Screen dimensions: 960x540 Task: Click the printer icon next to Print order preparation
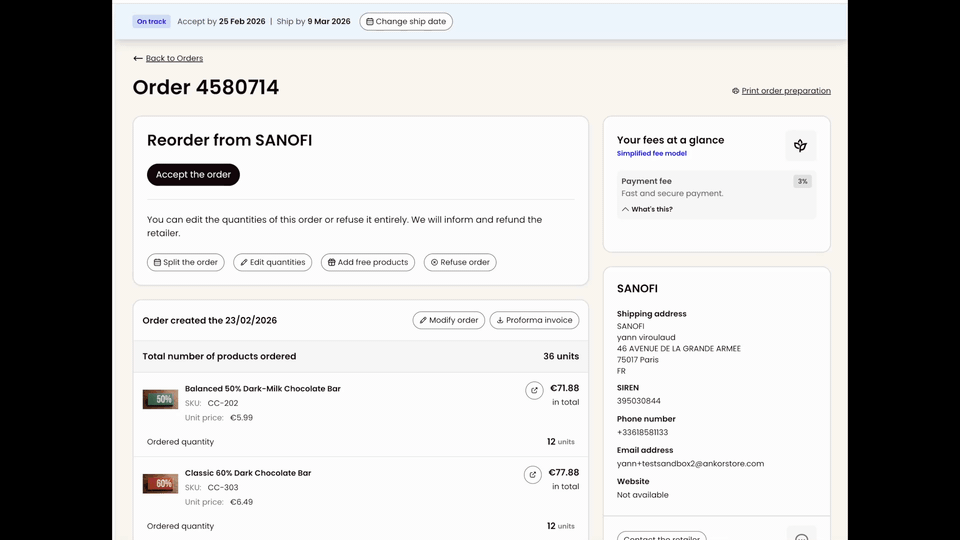735,91
